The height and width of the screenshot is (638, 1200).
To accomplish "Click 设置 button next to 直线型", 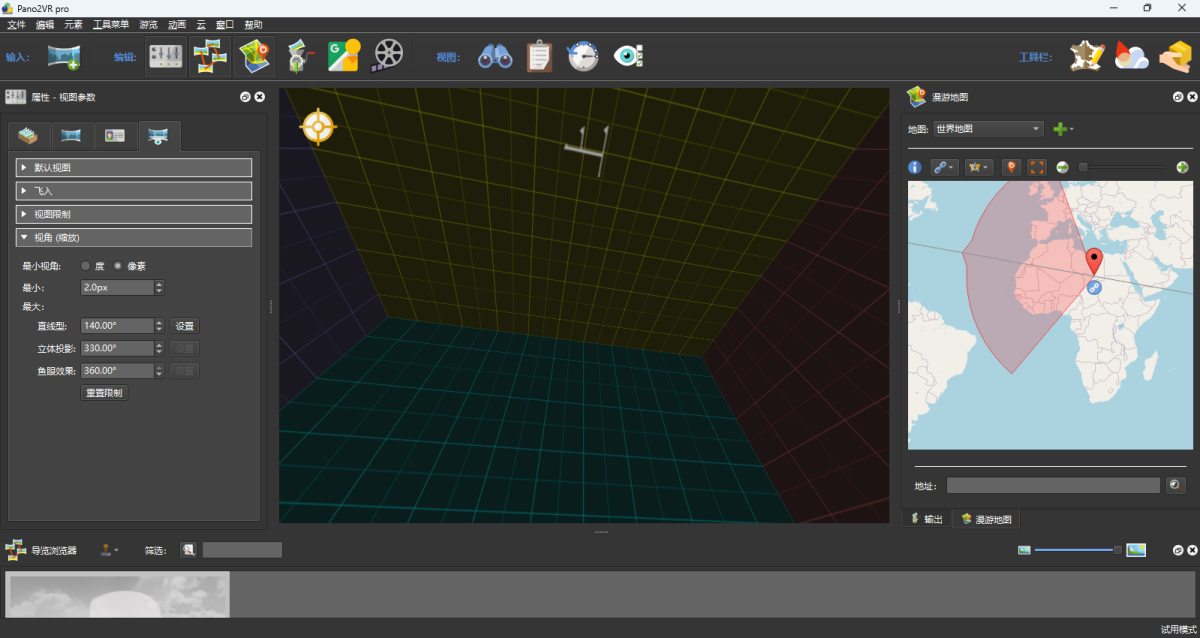I will pyautogui.click(x=184, y=326).
